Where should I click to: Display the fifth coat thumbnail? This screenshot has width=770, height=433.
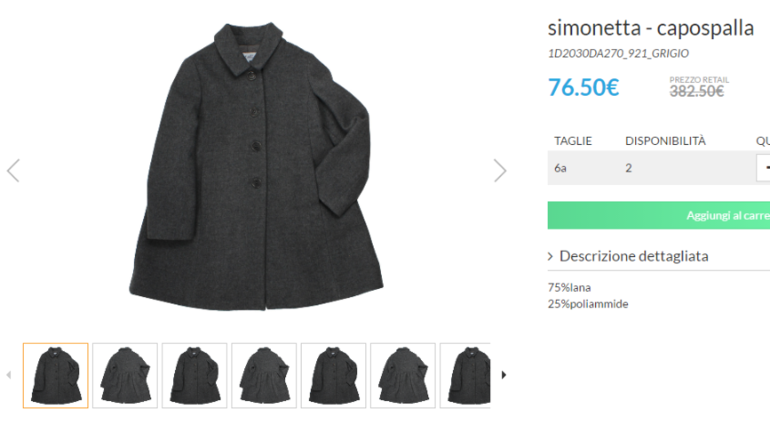pos(333,375)
